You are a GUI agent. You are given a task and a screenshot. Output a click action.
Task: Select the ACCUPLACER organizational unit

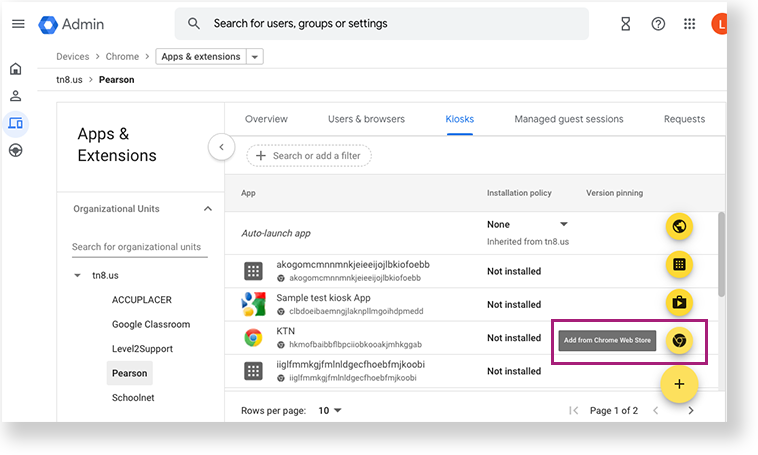[x=143, y=298]
